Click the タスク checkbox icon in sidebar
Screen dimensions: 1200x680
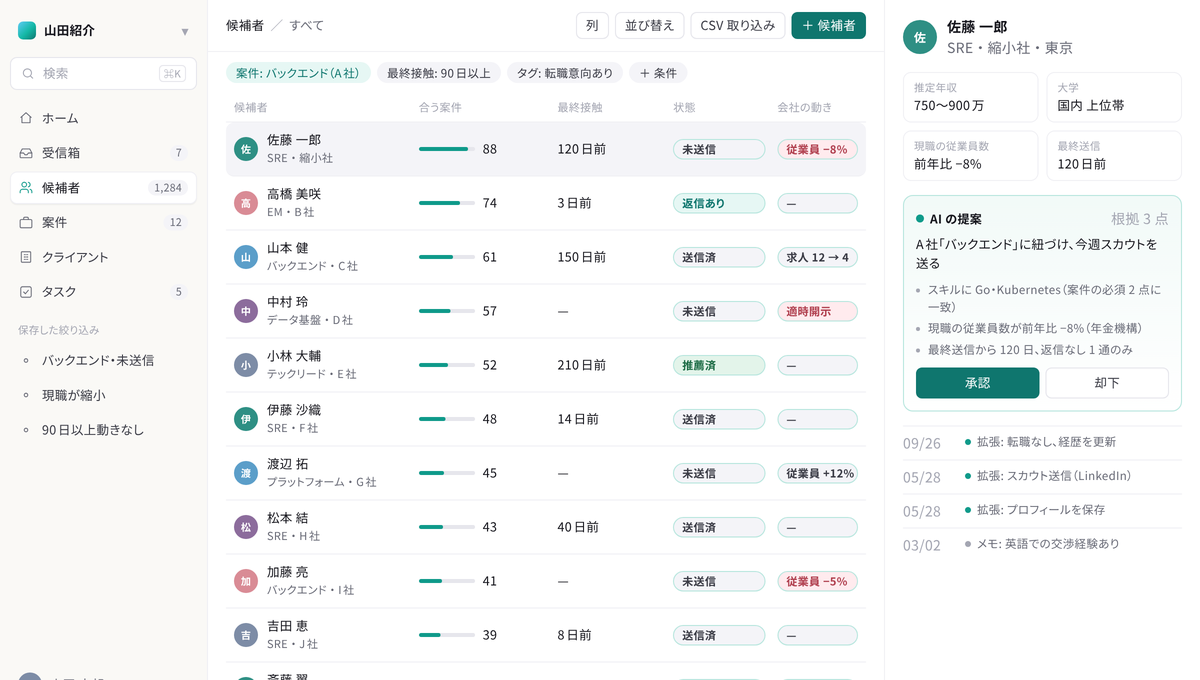click(26, 292)
